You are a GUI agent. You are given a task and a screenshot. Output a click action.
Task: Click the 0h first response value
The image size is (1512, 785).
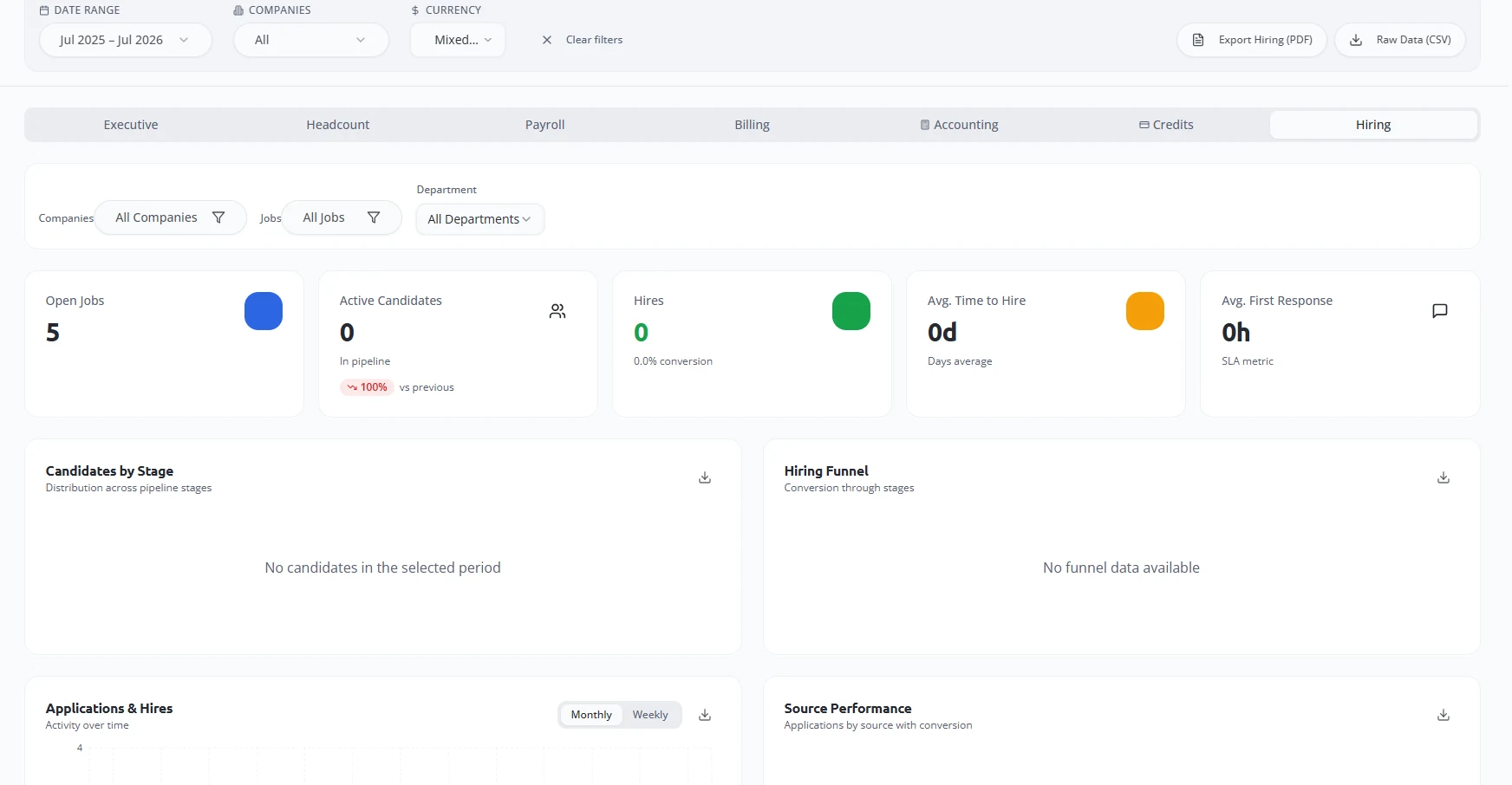tap(1236, 333)
